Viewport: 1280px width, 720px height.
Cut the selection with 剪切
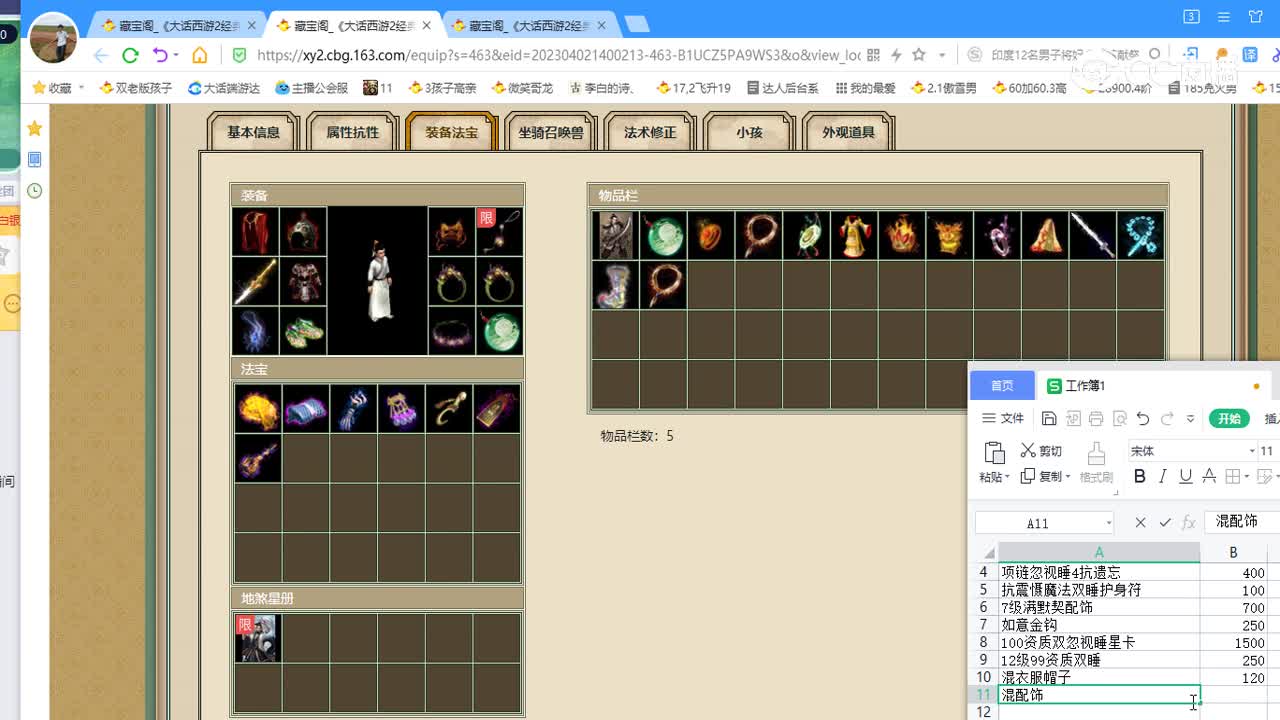pos(1041,451)
